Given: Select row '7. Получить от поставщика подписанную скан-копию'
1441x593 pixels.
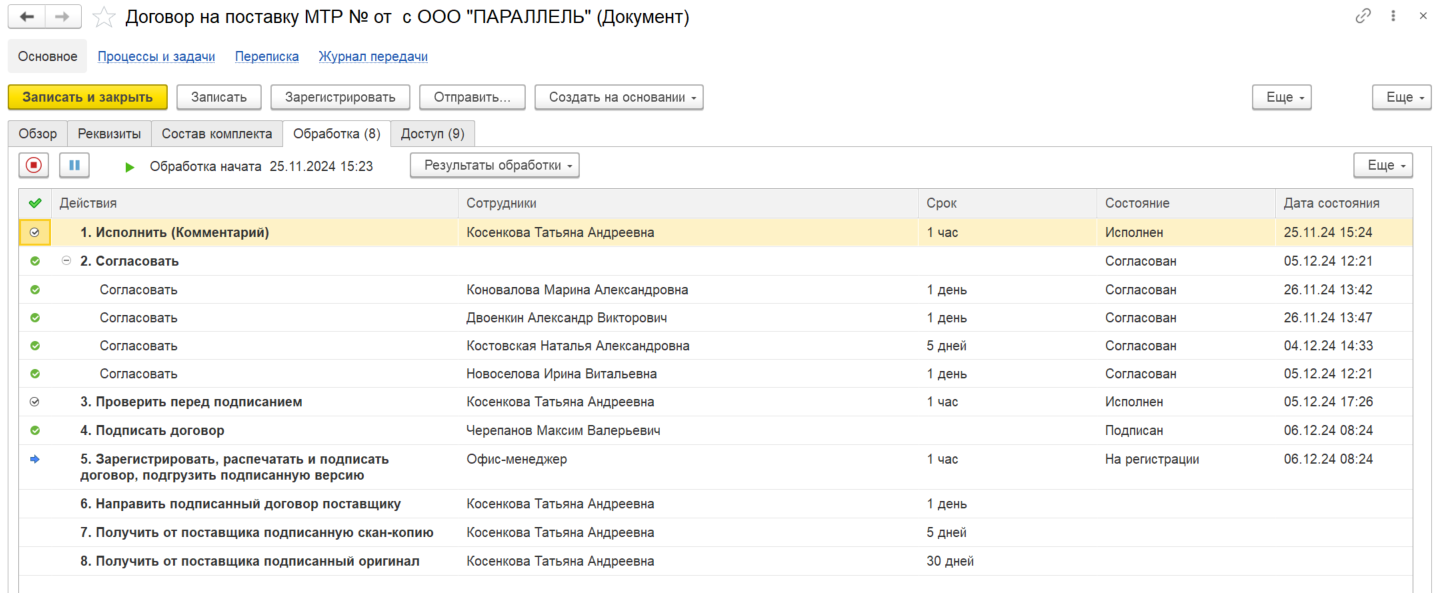Looking at the screenshot, I should (x=716, y=532).
